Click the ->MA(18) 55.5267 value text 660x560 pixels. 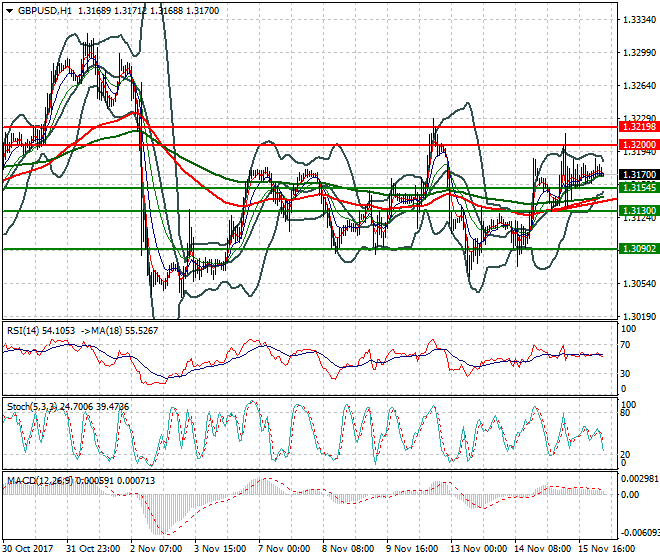pyautogui.click(x=118, y=331)
